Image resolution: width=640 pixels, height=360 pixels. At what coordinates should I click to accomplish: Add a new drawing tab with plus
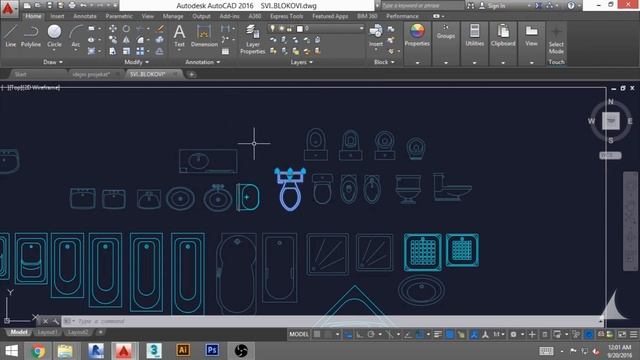[x=191, y=74]
